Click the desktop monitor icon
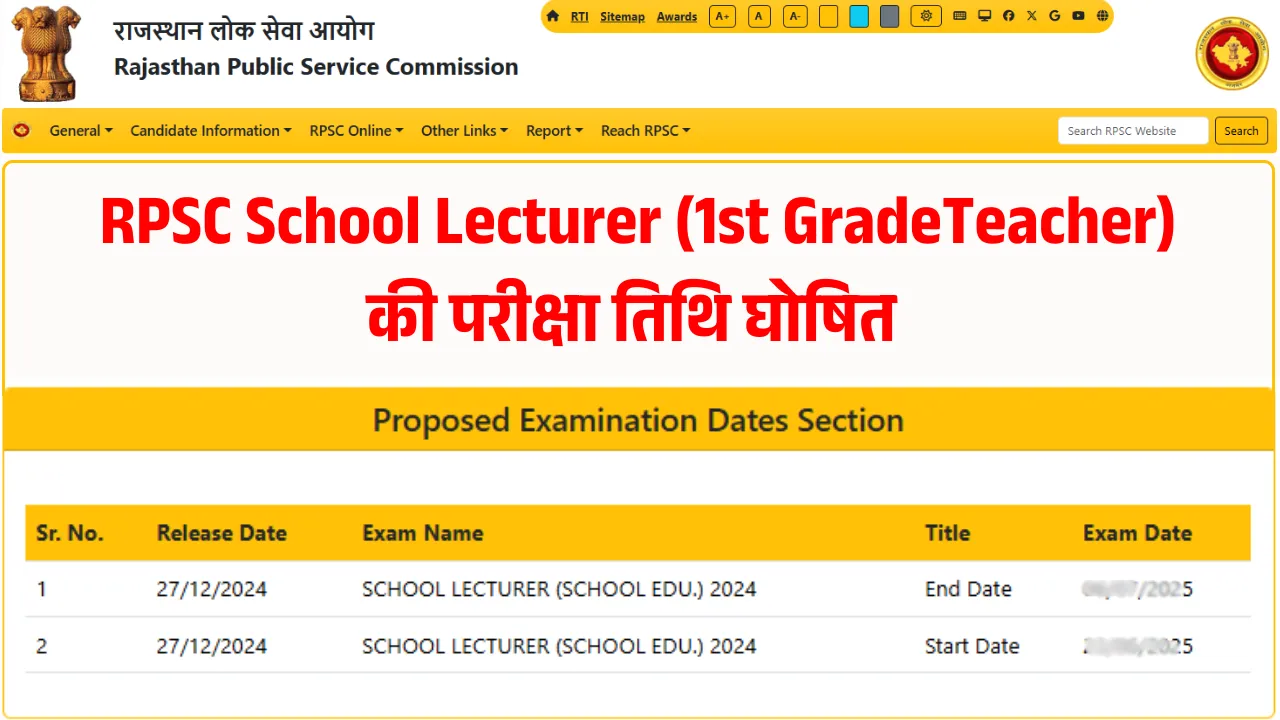Image resolution: width=1280 pixels, height=720 pixels. point(984,16)
